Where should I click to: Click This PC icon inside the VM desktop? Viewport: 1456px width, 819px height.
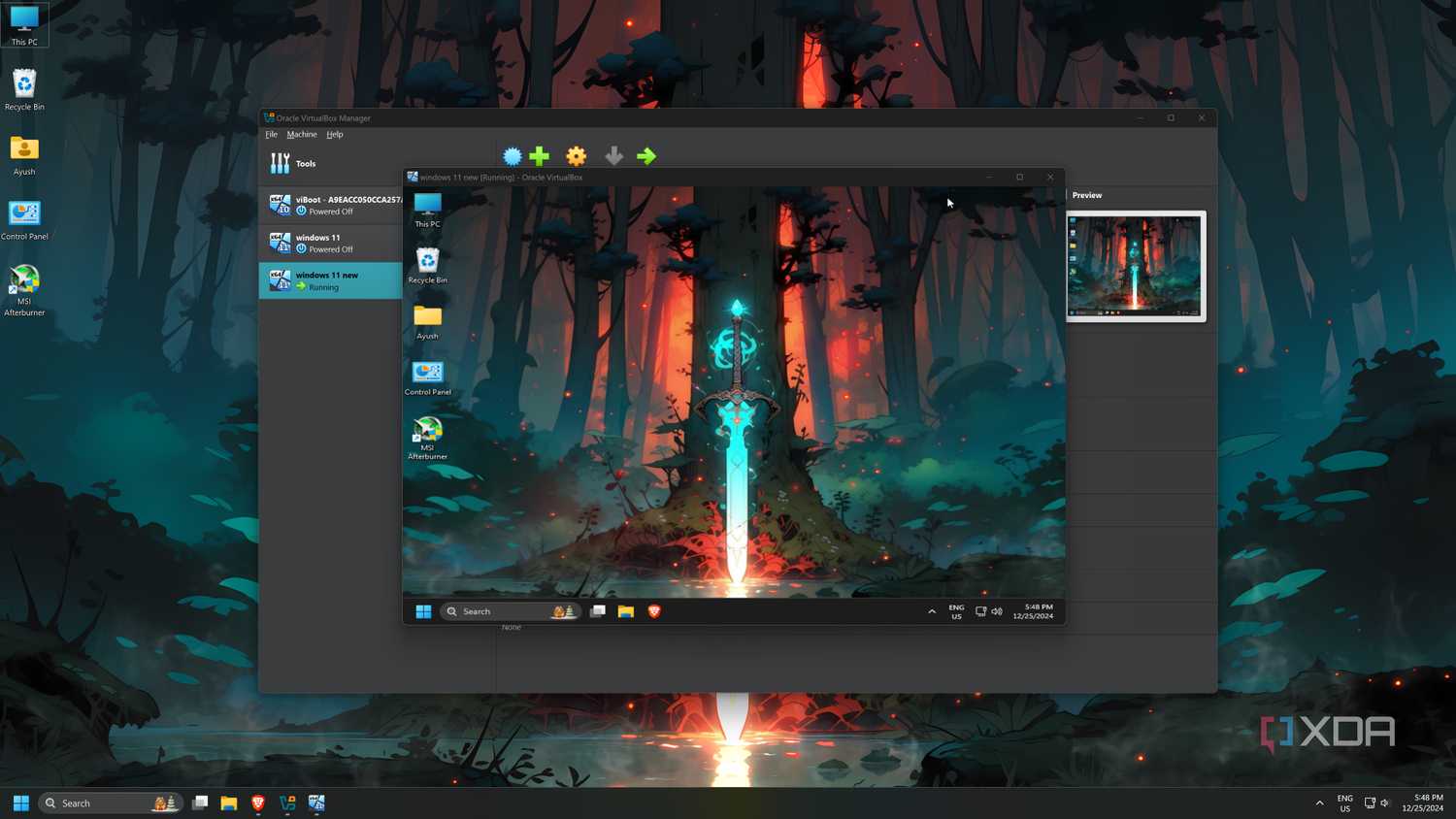coord(427,210)
